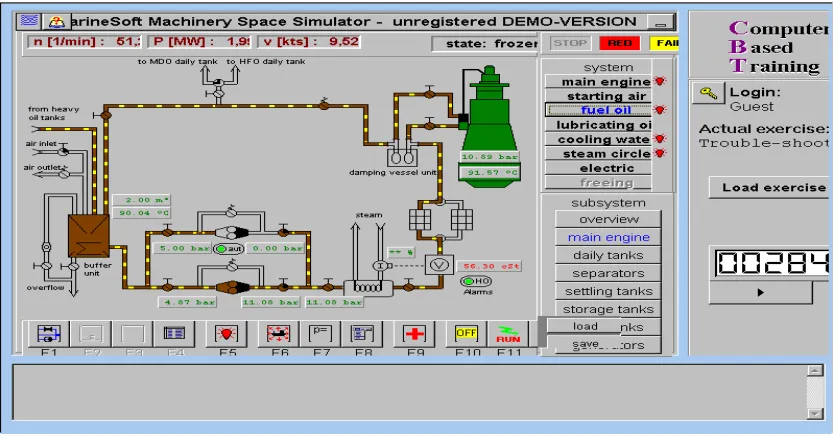Click the F9 red cross icon

coord(415,334)
